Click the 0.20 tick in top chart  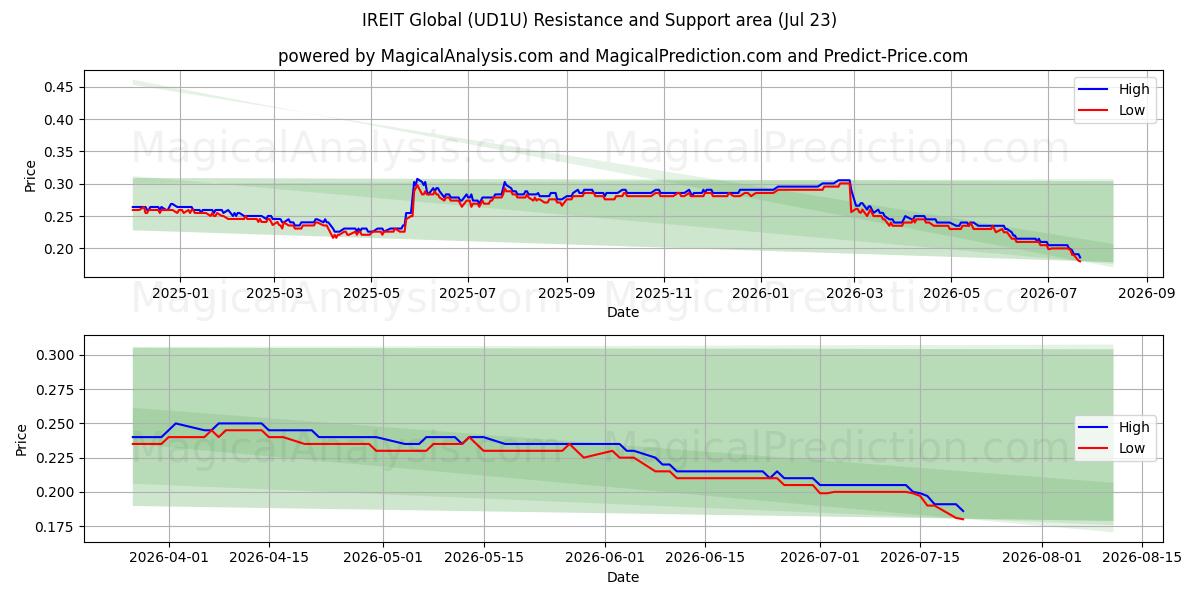click(x=59, y=249)
